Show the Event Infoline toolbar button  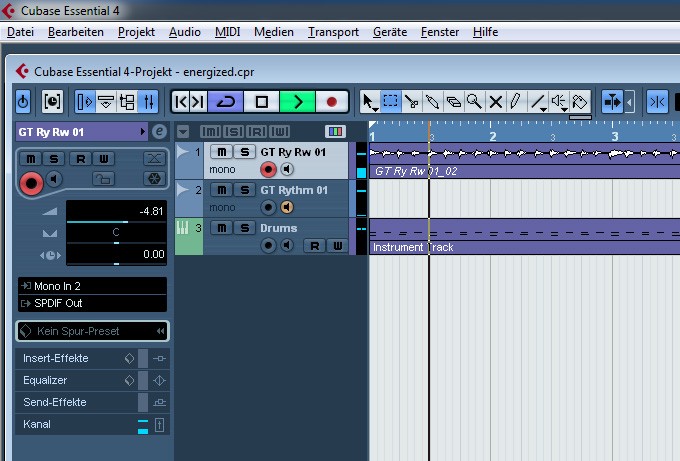point(106,102)
